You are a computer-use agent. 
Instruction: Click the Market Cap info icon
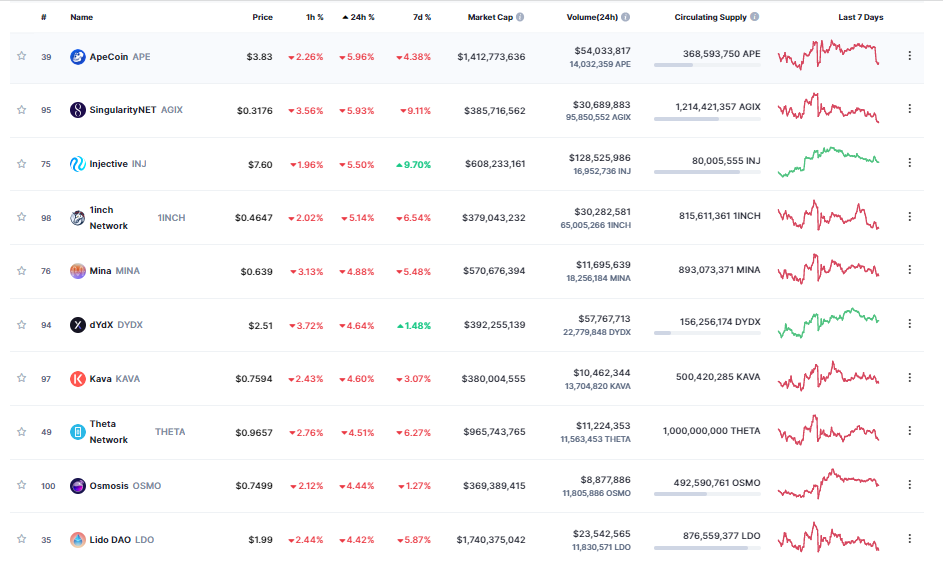tap(520, 17)
